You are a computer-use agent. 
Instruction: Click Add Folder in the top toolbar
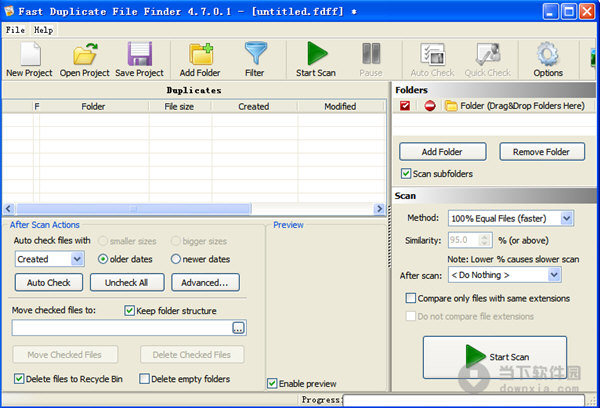click(200, 60)
